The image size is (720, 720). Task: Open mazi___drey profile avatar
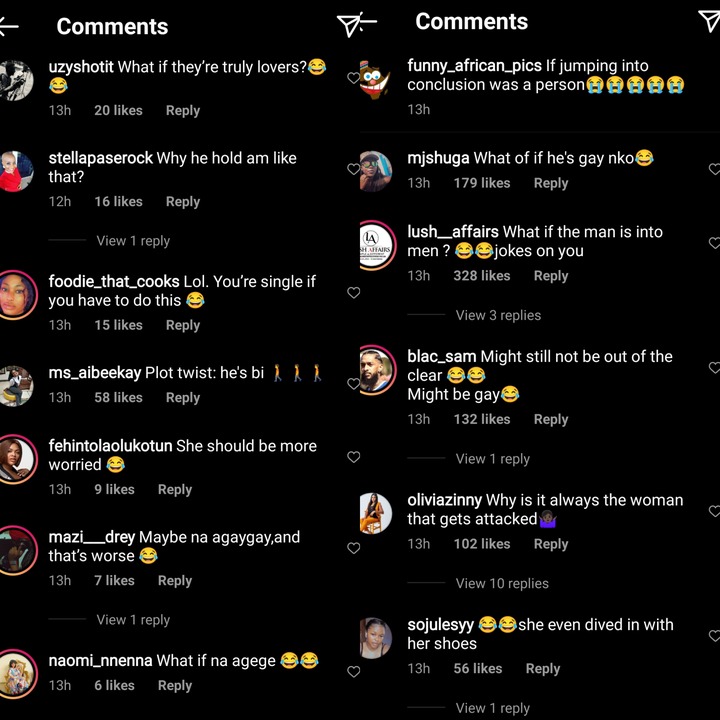tap(17, 550)
